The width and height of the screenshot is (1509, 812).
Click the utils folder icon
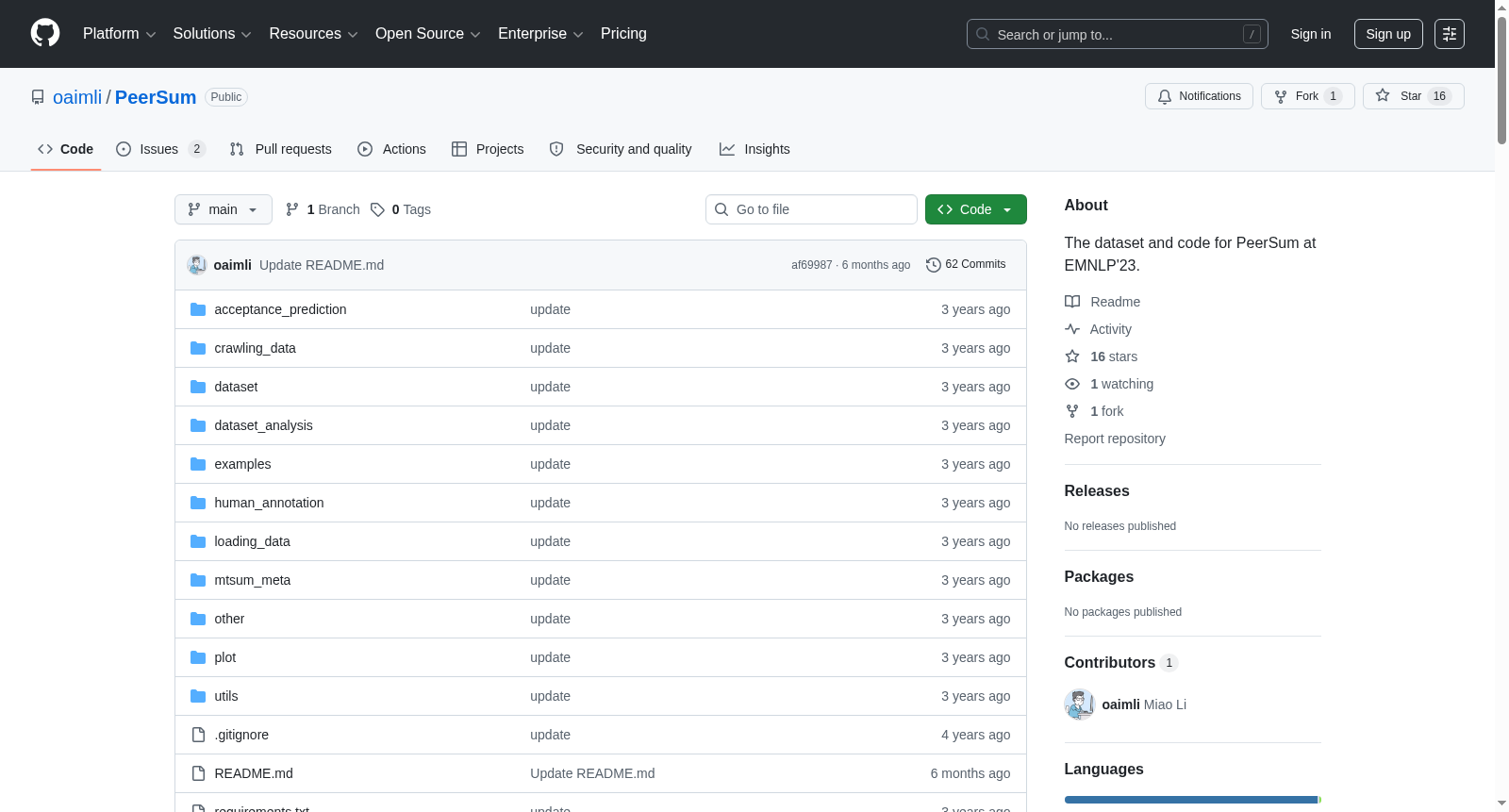(x=198, y=696)
